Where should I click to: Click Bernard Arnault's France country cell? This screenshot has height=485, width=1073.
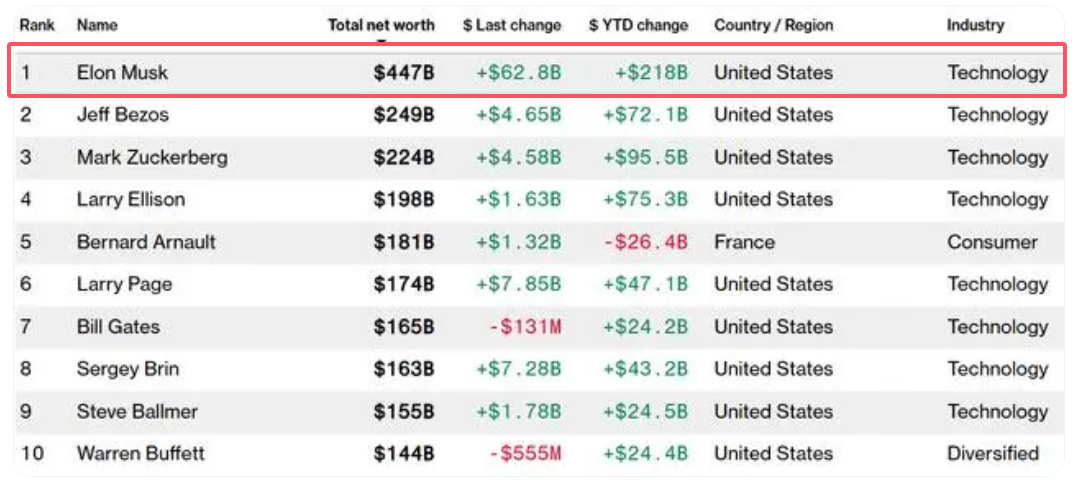(744, 242)
